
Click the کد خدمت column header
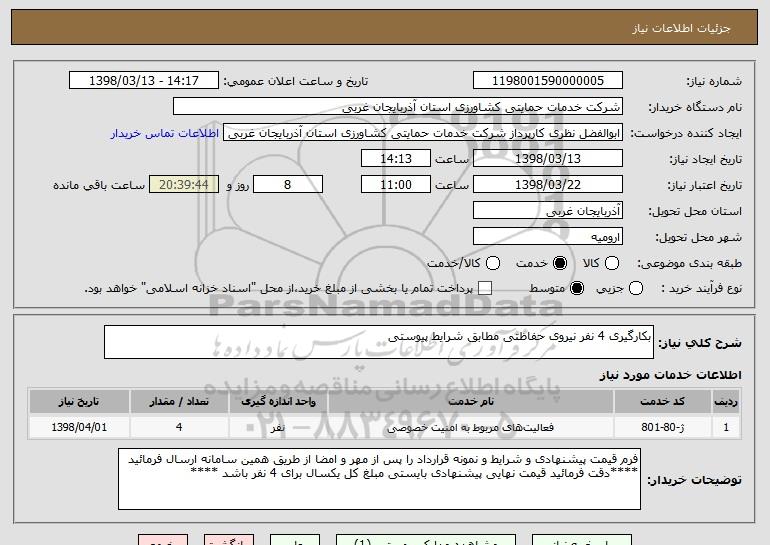(662, 402)
